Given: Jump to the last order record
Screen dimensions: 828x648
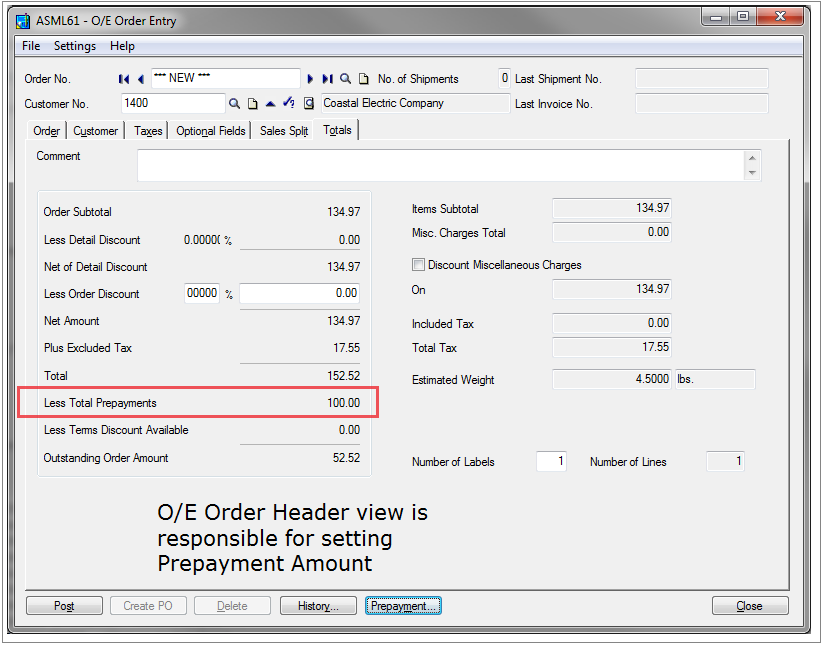Looking at the screenshot, I should pos(327,79).
